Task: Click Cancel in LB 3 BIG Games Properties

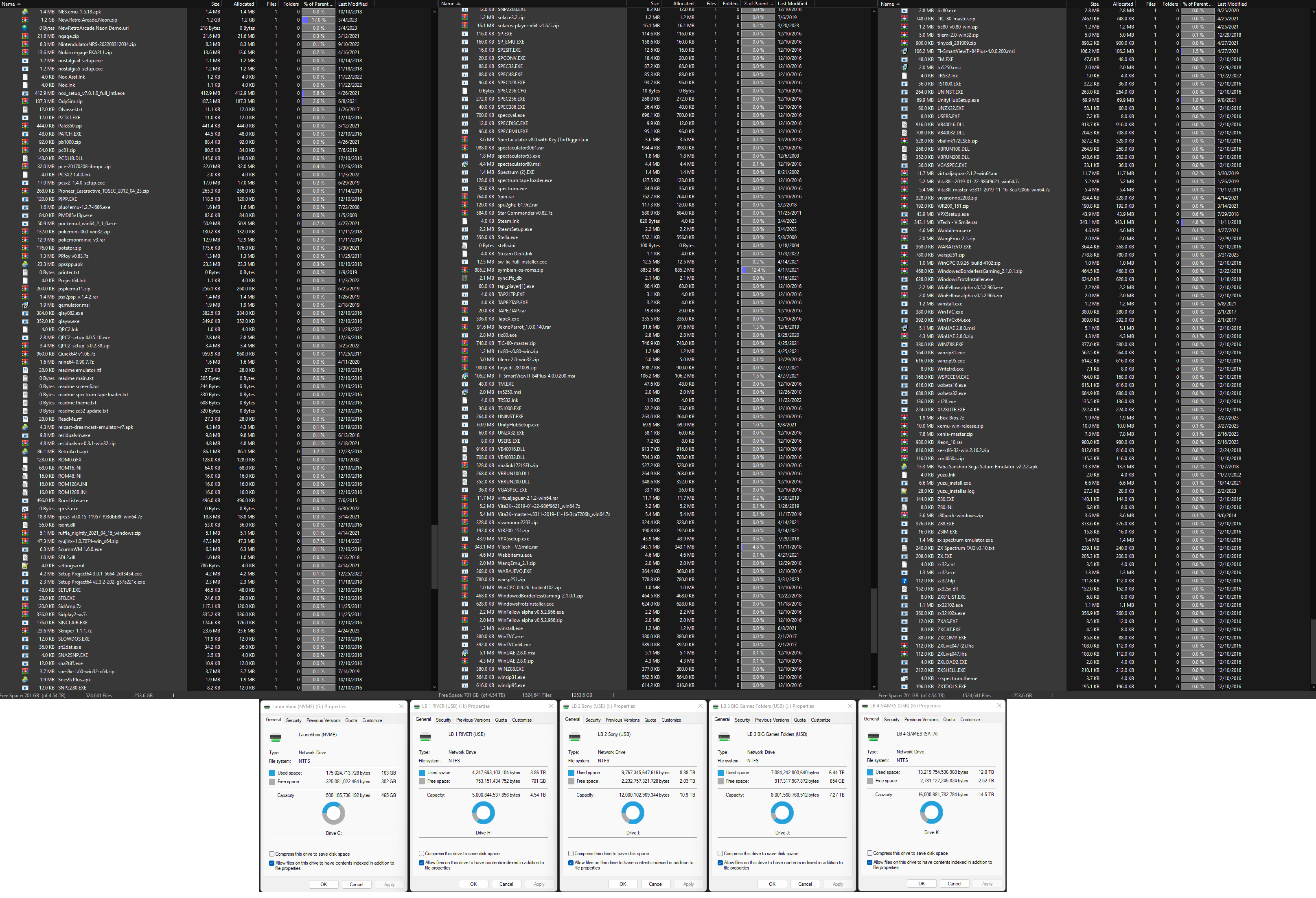Action: click(x=805, y=884)
